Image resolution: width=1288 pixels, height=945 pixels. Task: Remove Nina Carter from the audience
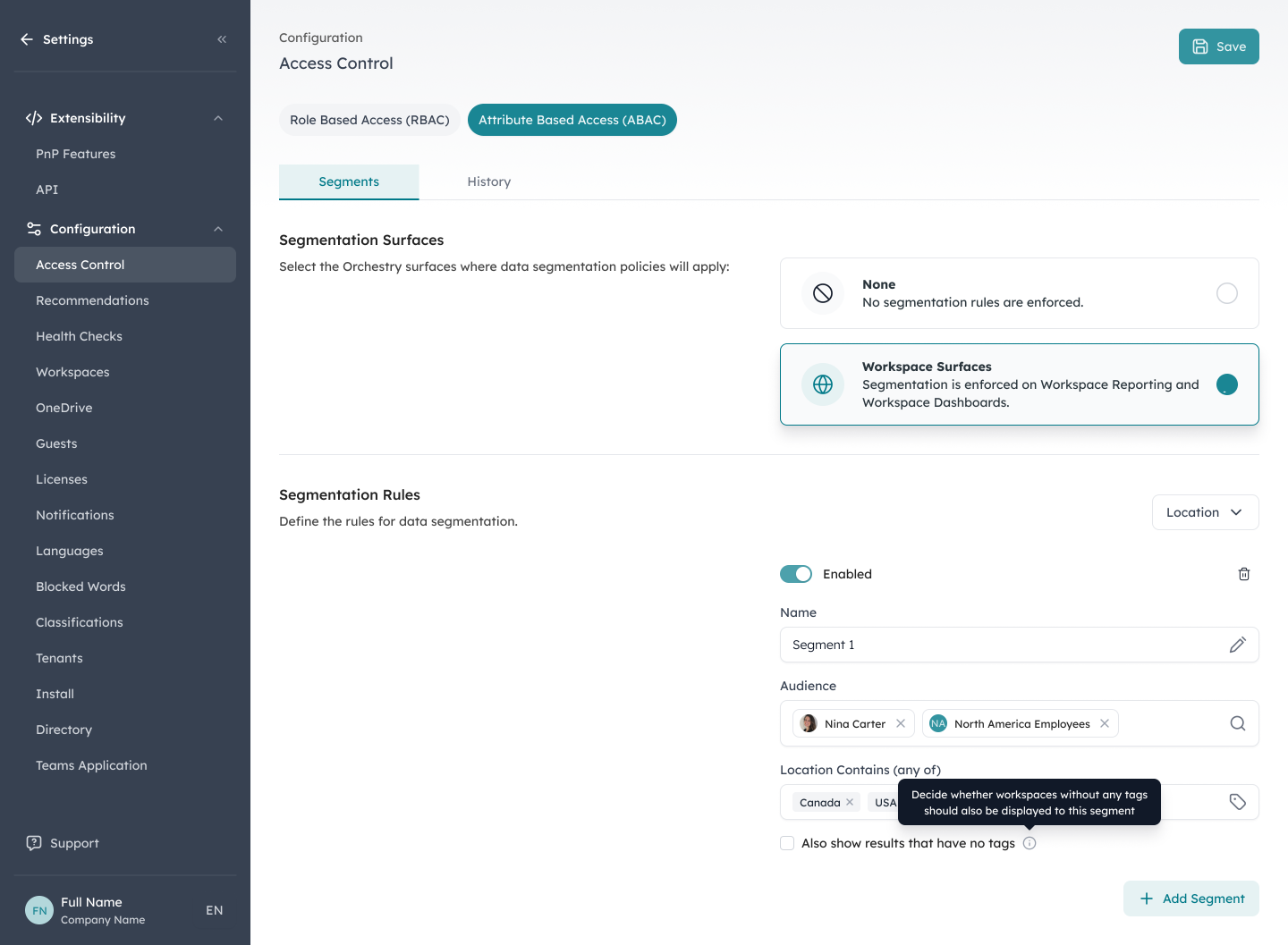901,723
